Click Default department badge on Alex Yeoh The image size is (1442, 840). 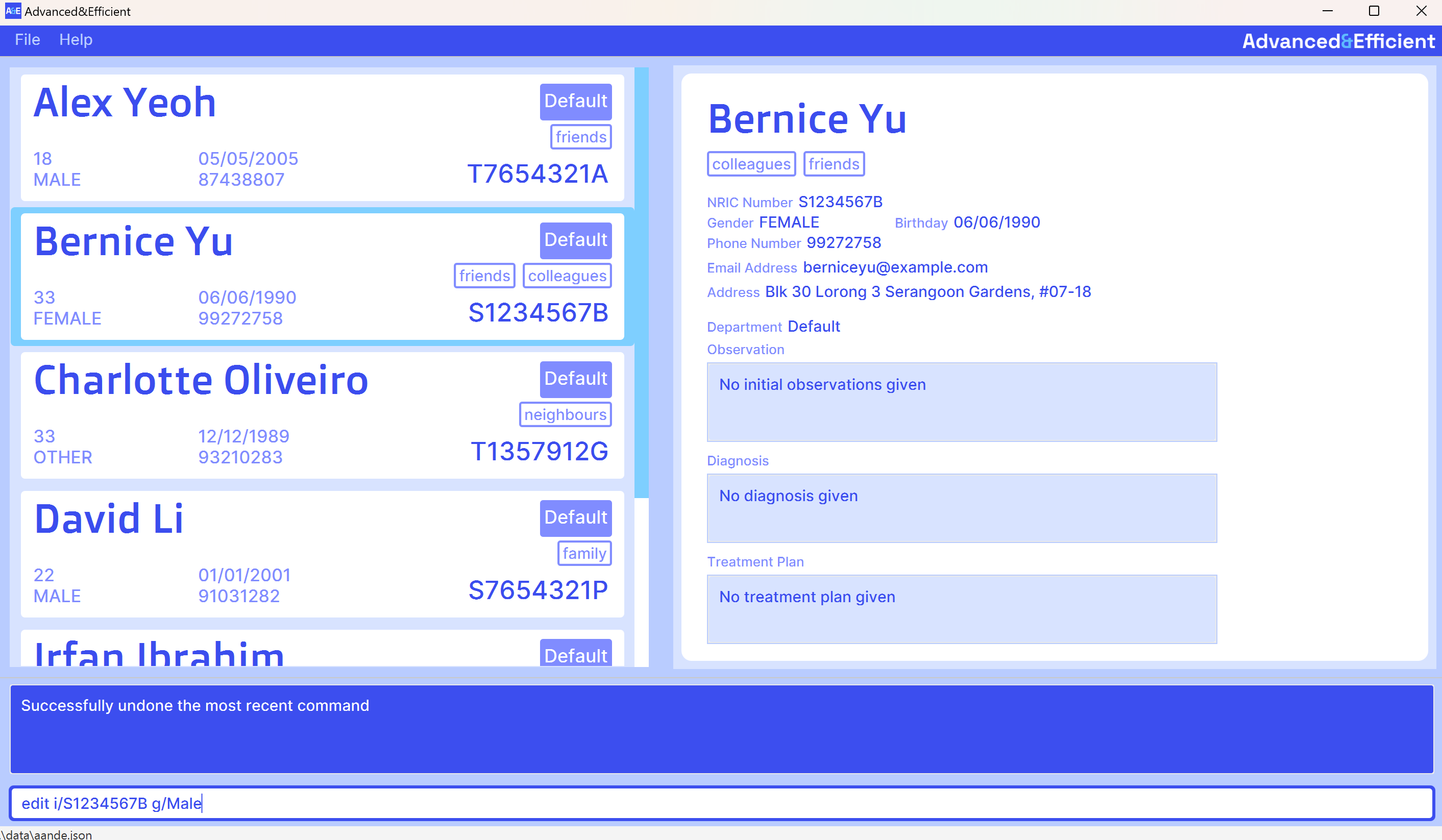575,101
